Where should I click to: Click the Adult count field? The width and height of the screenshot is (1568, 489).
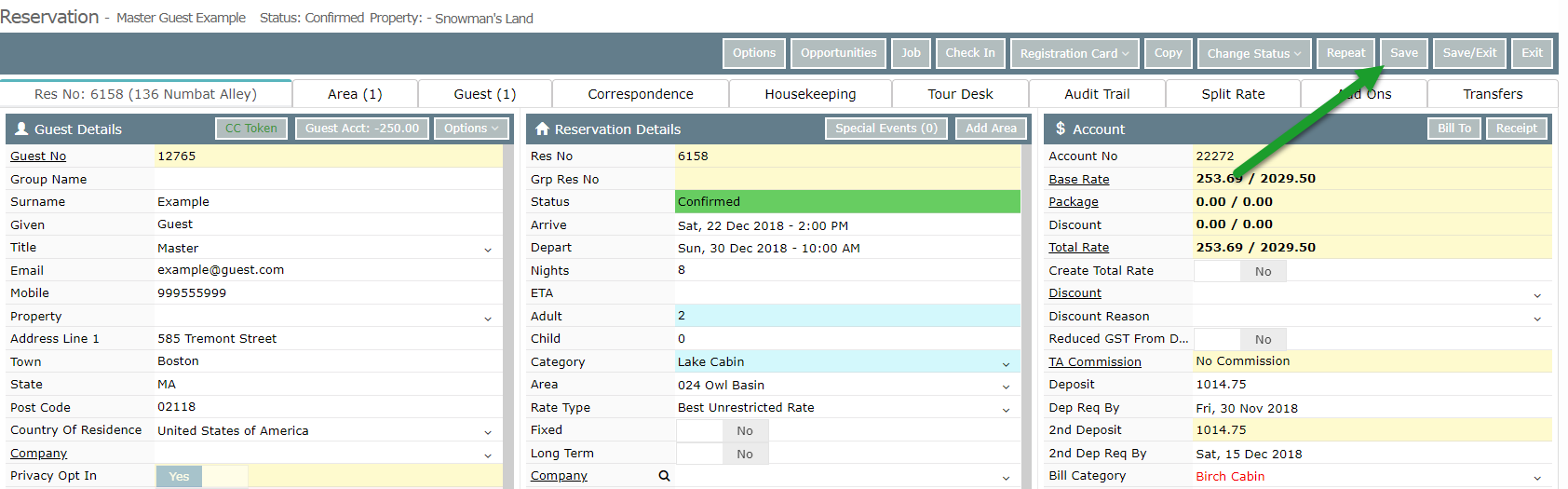click(x=848, y=316)
